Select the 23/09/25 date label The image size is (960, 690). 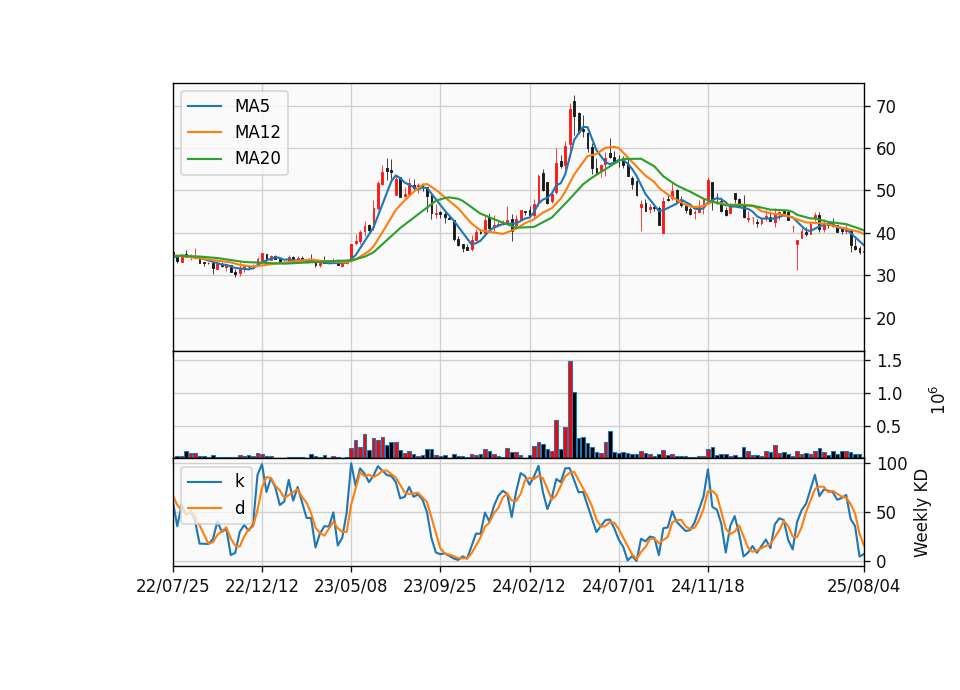[440, 586]
